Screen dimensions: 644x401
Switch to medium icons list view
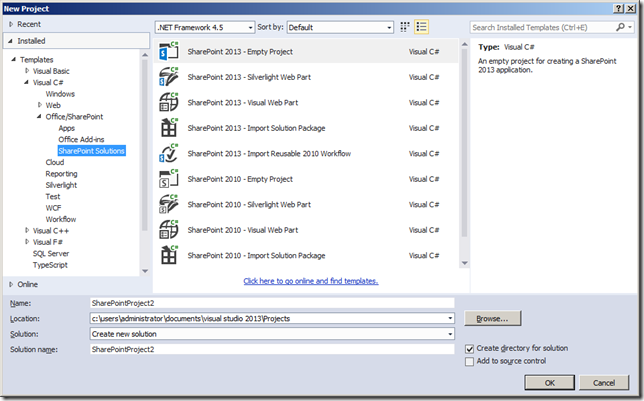click(421, 27)
